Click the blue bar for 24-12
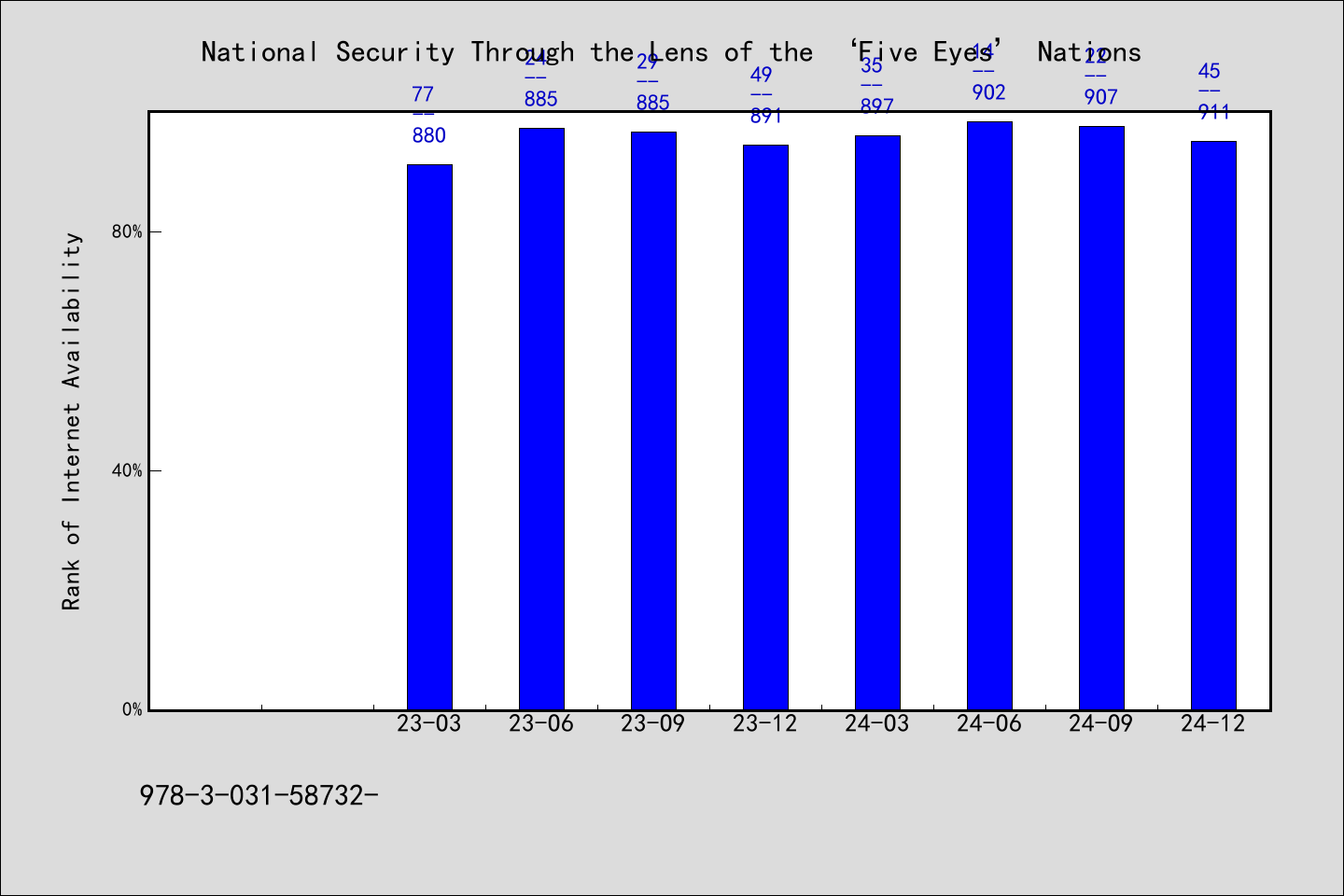 [1213, 426]
